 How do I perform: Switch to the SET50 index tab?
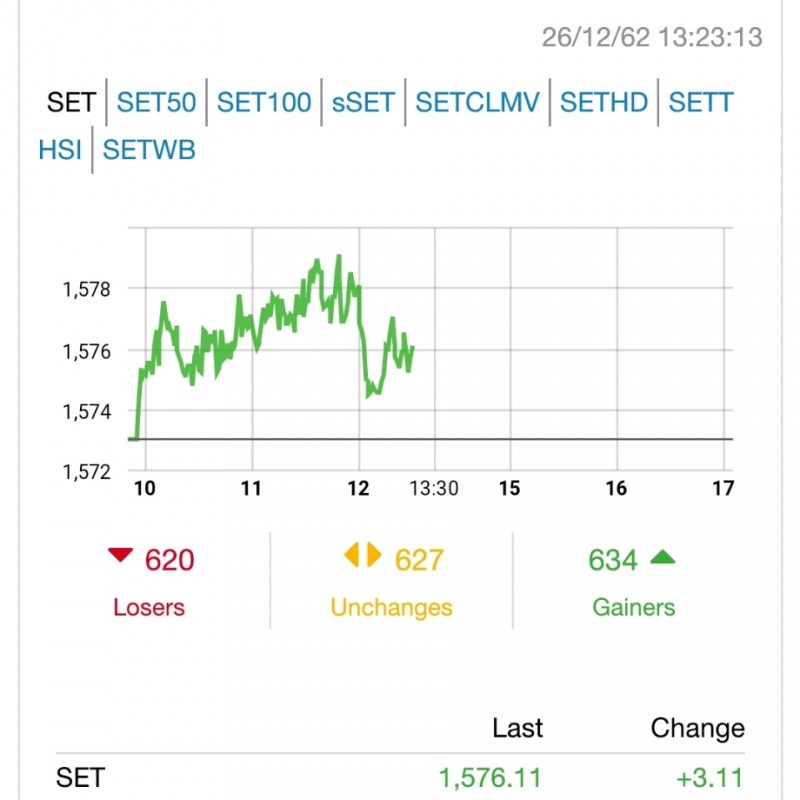click(156, 102)
